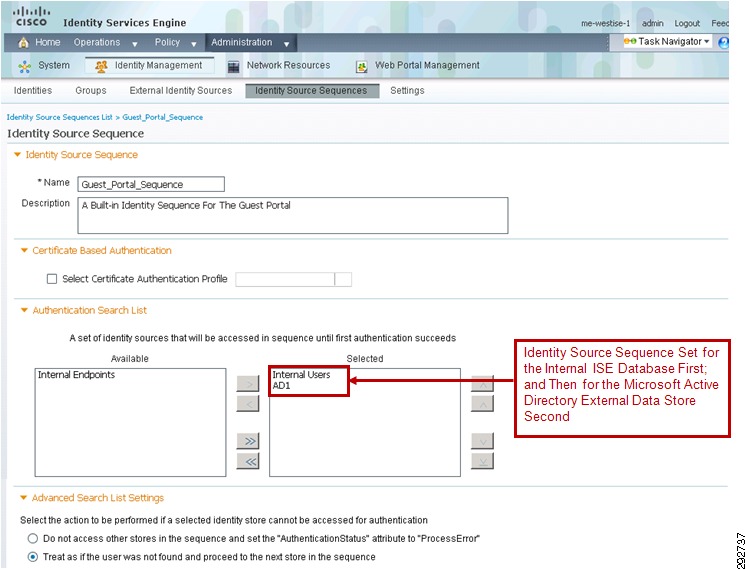Click the me-westise-1 hostname link
Image resolution: width=745 pixels, height=569 pixels.
[606, 23]
